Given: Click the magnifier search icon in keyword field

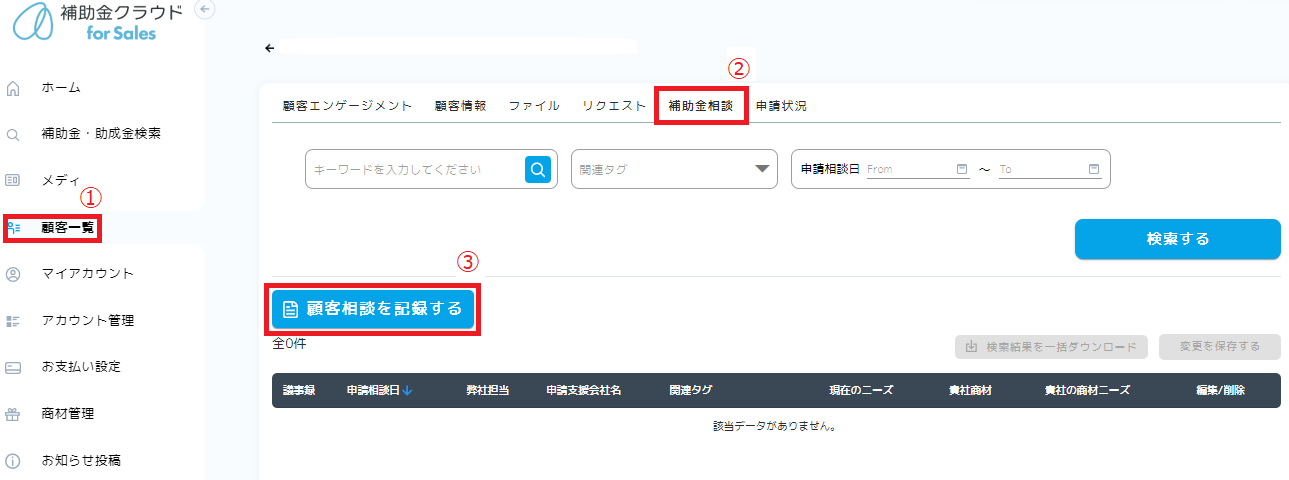Looking at the screenshot, I should pyautogui.click(x=538, y=170).
